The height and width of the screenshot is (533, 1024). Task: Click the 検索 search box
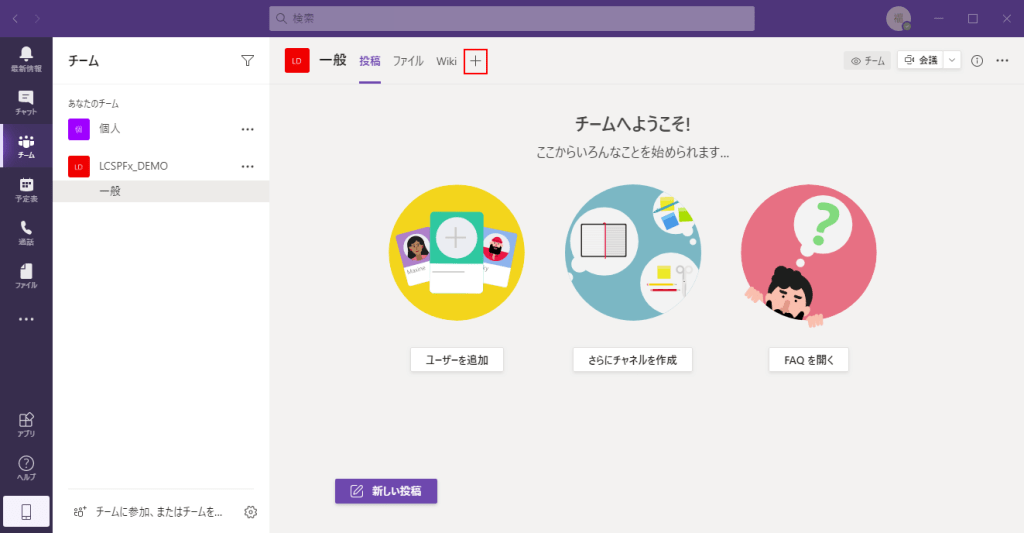coord(512,18)
